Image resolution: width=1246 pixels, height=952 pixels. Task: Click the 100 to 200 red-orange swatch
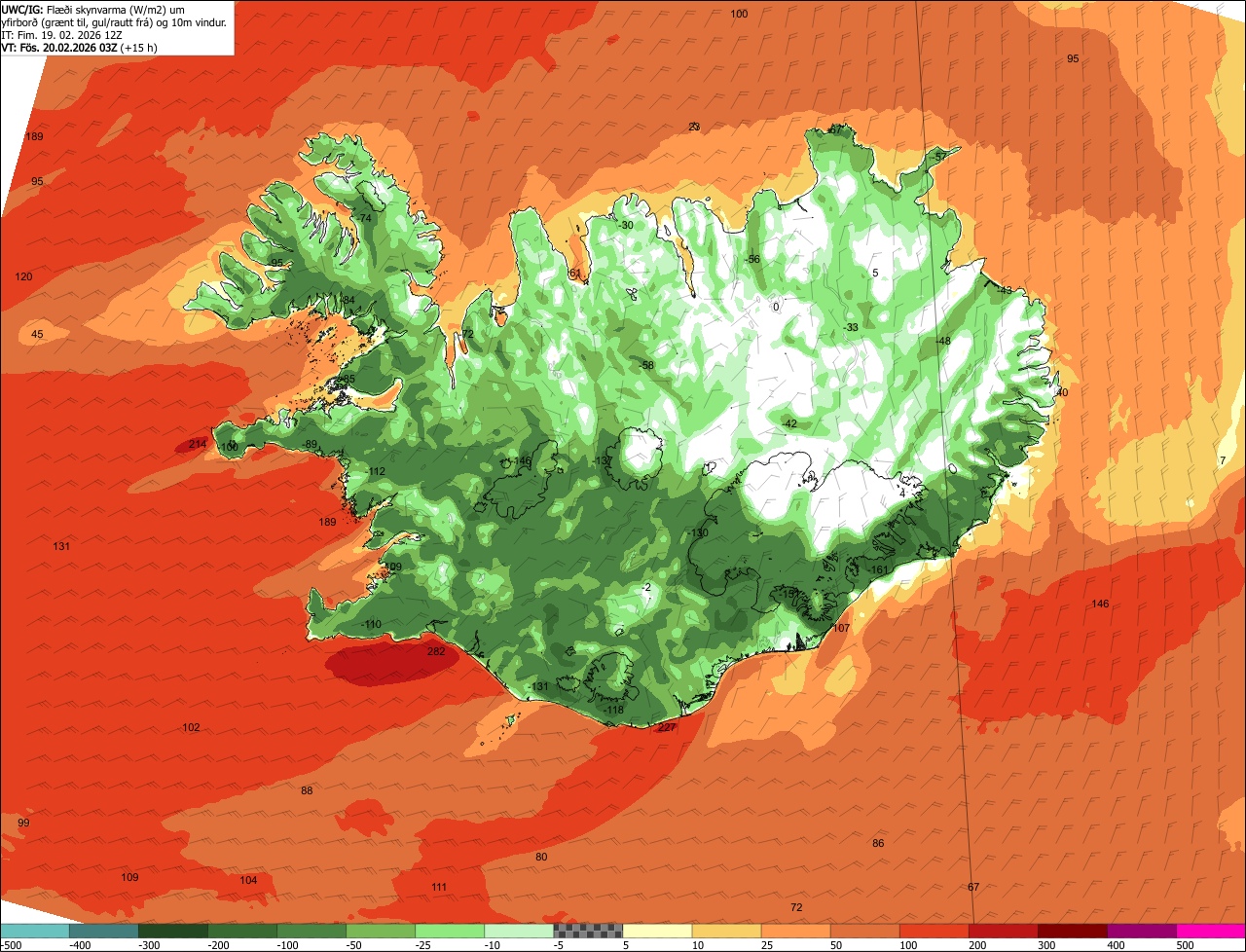point(934,931)
